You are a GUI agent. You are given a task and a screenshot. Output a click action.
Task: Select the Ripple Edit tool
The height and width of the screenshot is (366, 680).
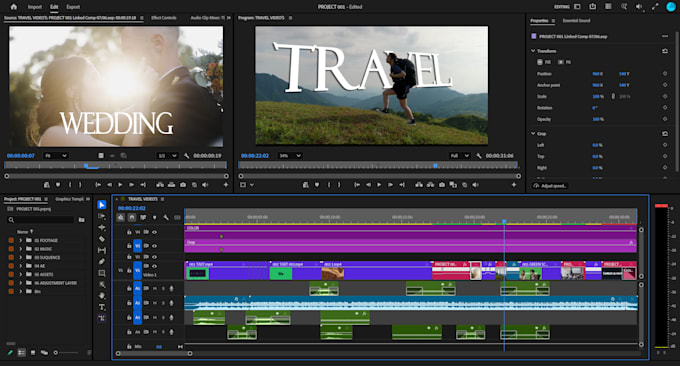pos(102,227)
